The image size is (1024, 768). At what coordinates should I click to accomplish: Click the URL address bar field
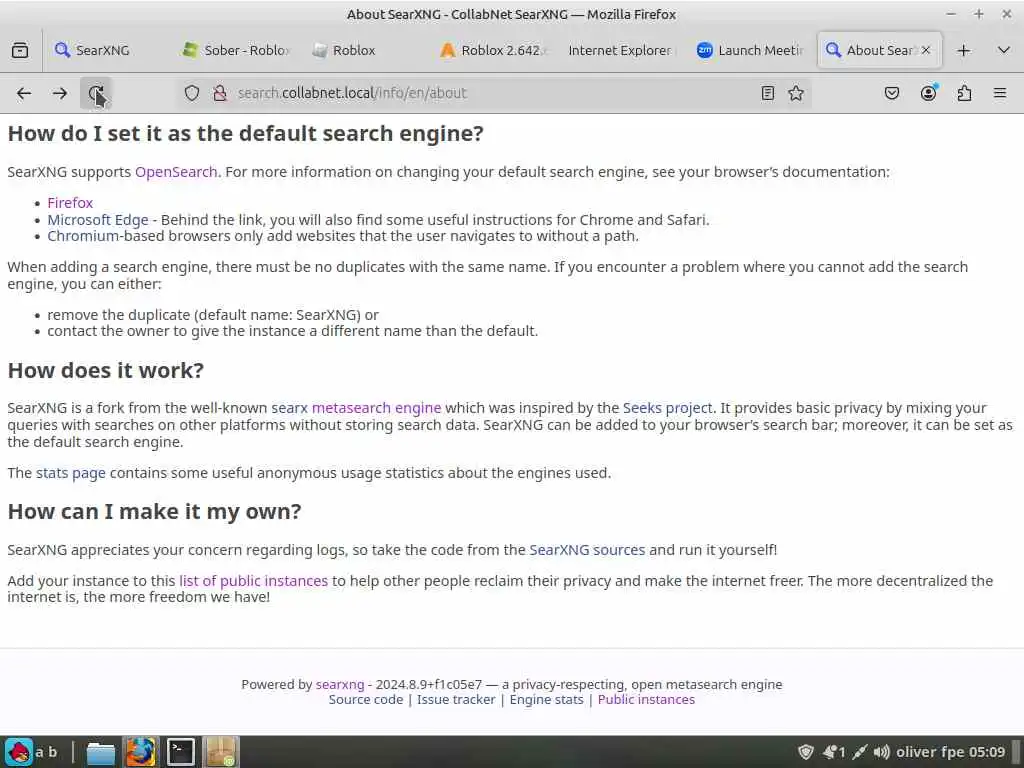tap(493, 93)
